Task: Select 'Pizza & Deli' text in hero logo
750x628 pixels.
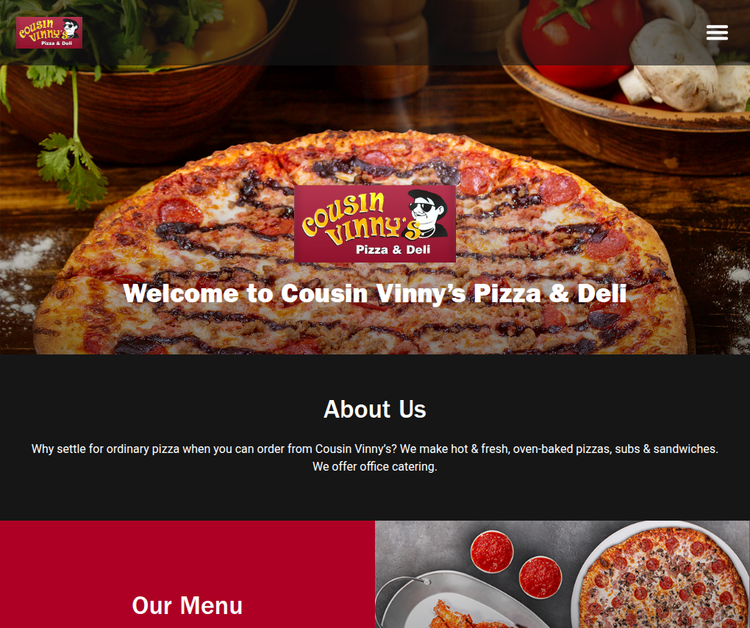Action: point(393,249)
